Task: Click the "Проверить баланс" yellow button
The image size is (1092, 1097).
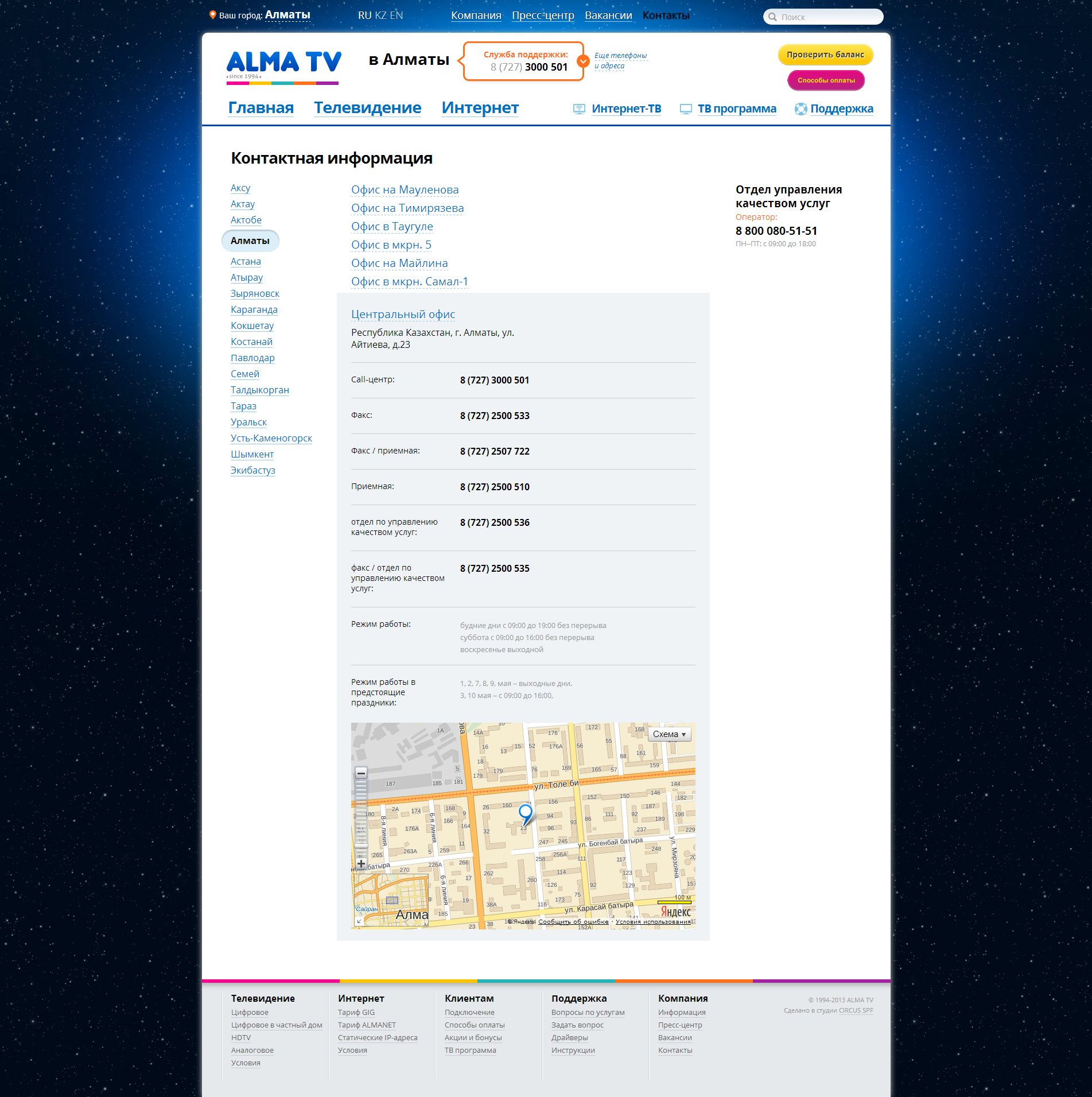Action: click(825, 55)
